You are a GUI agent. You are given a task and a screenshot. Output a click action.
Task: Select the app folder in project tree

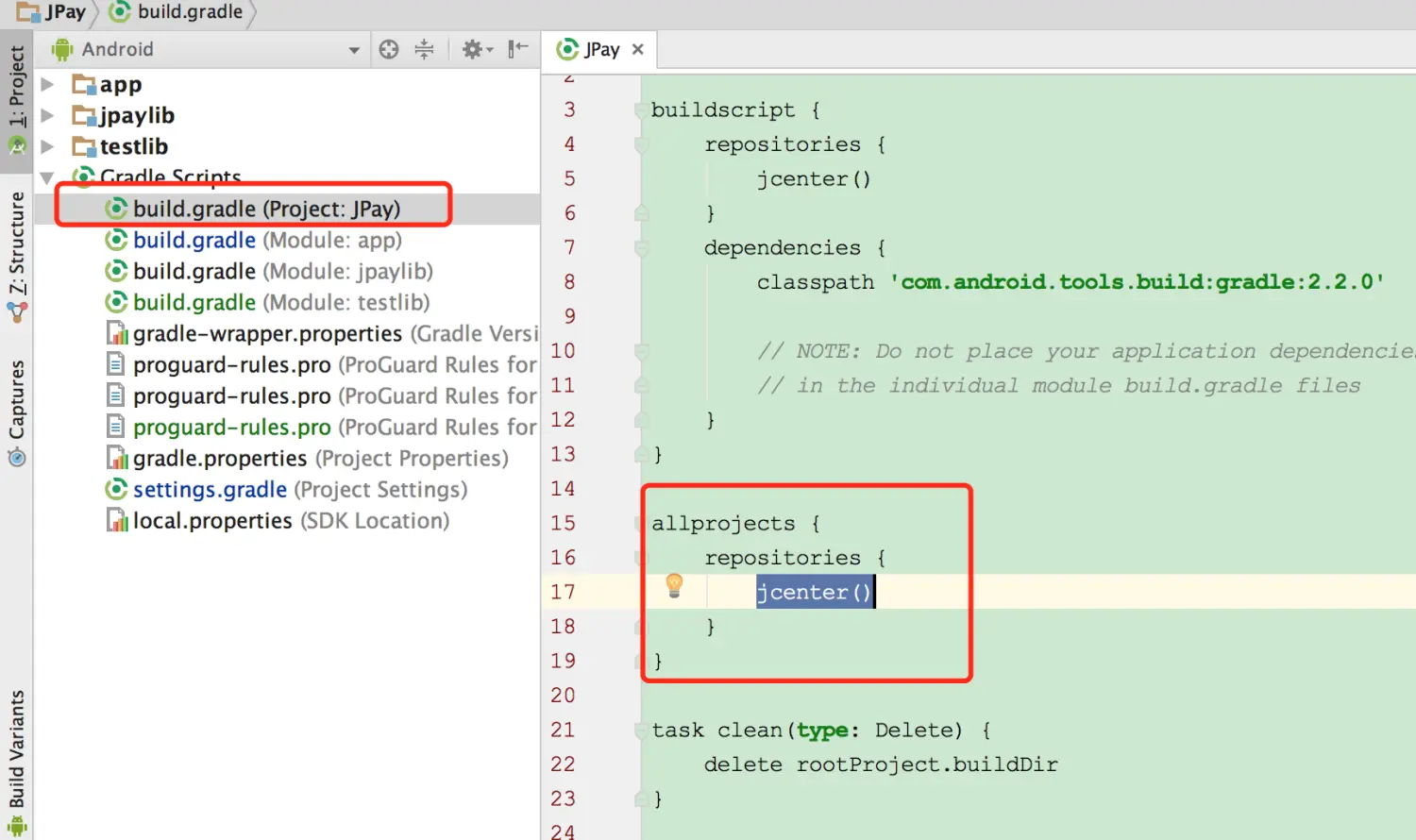(x=108, y=84)
